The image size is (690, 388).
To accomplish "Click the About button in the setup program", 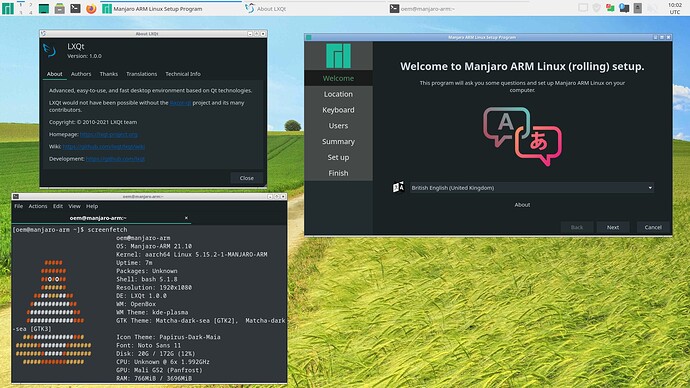I will click(522, 205).
